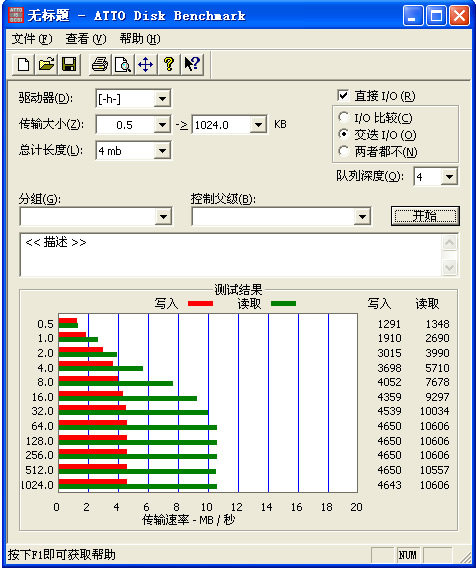Viewport: 476px width, 570px height.
Task: Open About via yellow question mark icon
Action: click(x=169, y=65)
